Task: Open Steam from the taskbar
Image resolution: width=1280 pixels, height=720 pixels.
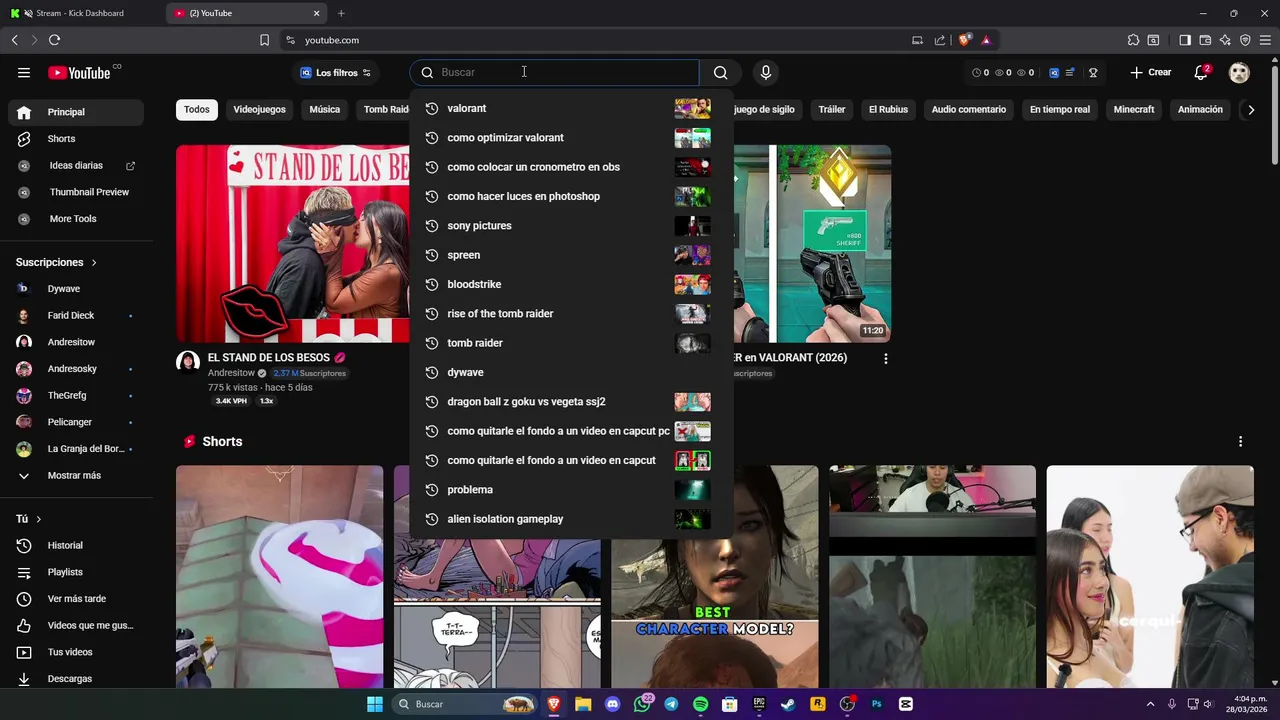Action: click(x=788, y=704)
